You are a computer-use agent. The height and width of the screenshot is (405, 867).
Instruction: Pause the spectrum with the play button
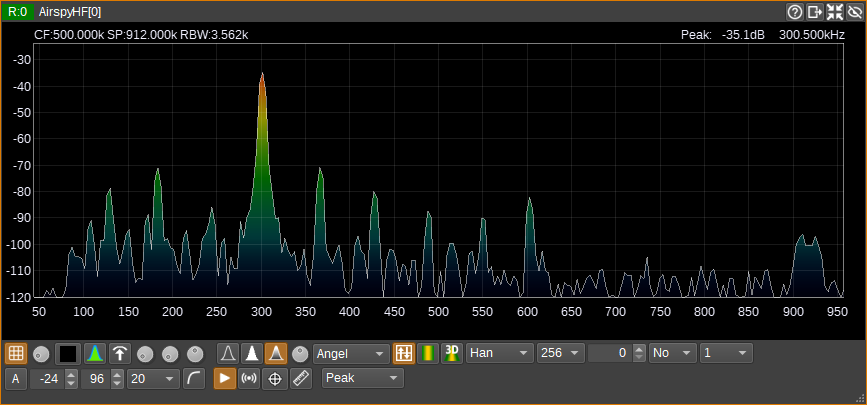pos(224,379)
